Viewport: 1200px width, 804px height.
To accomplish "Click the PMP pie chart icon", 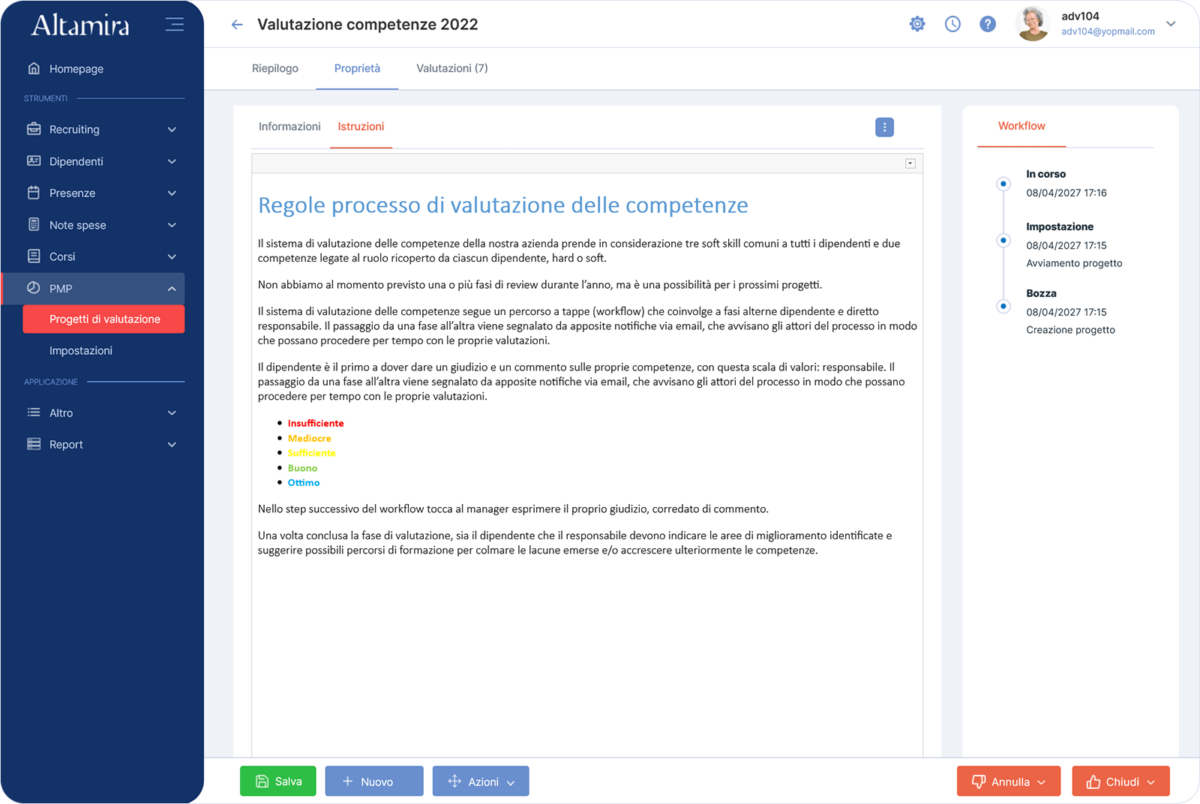I will [34, 288].
